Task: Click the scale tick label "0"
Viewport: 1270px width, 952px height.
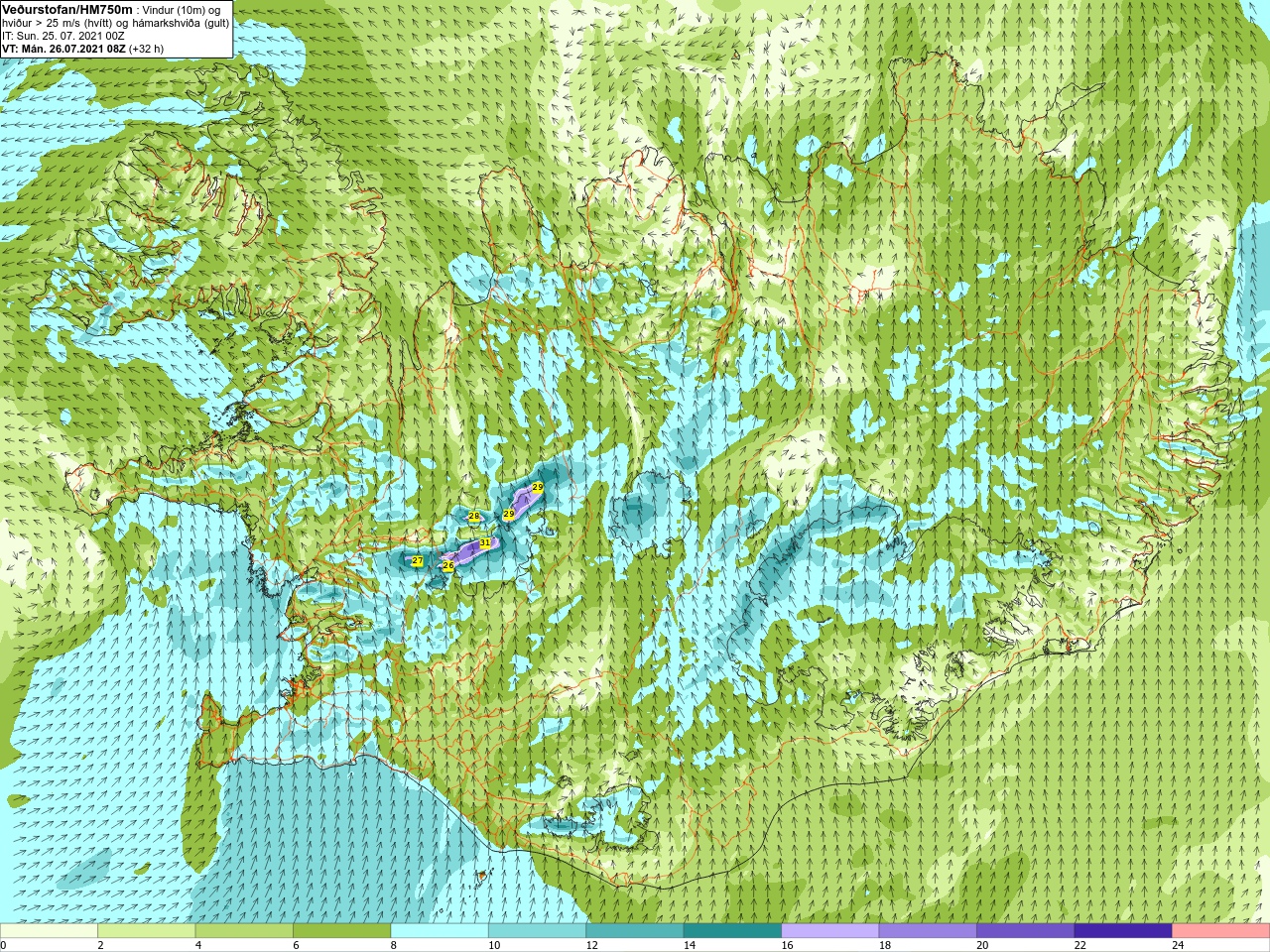Action: tap(3, 945)
